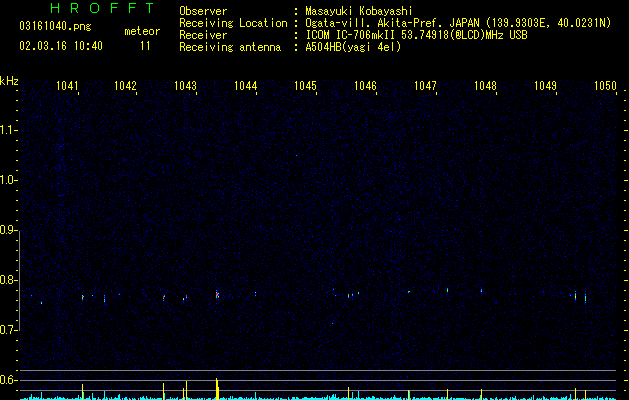Click the 1043 time axis label
This screenshot has width=629, height=400.
pos(186,85)
